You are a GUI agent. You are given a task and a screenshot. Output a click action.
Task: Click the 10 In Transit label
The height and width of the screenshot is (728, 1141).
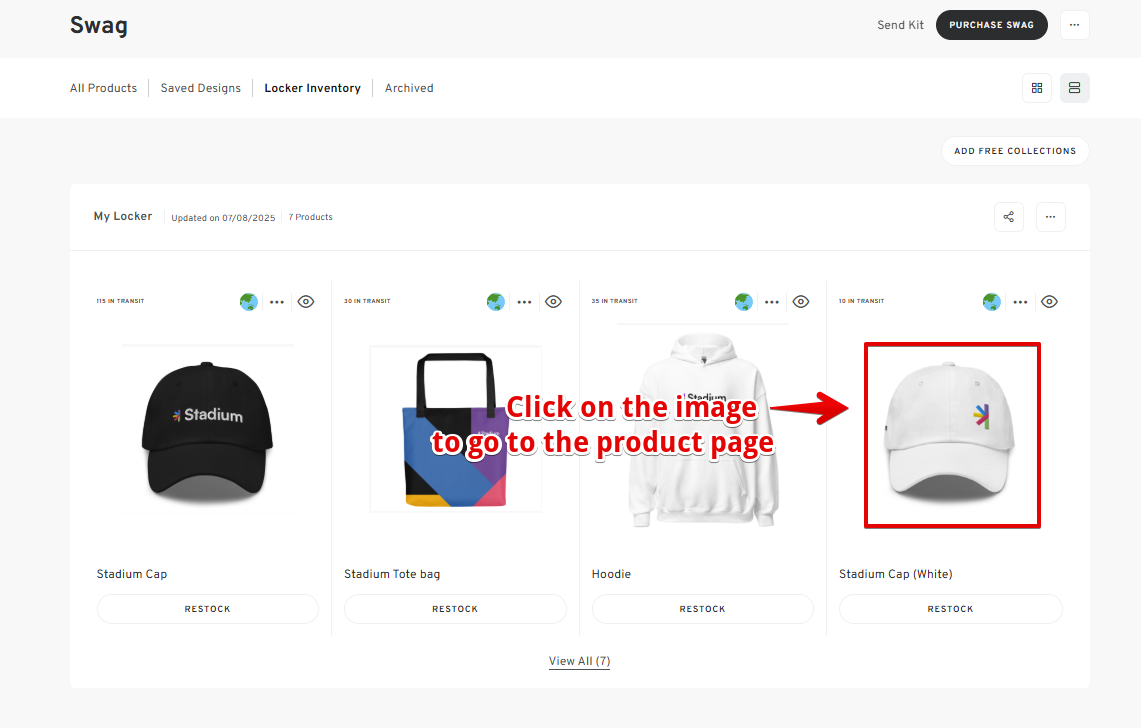point(861,301)
